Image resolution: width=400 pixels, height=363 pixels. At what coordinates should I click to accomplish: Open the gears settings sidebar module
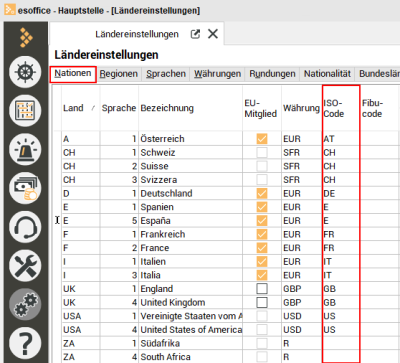25,304
